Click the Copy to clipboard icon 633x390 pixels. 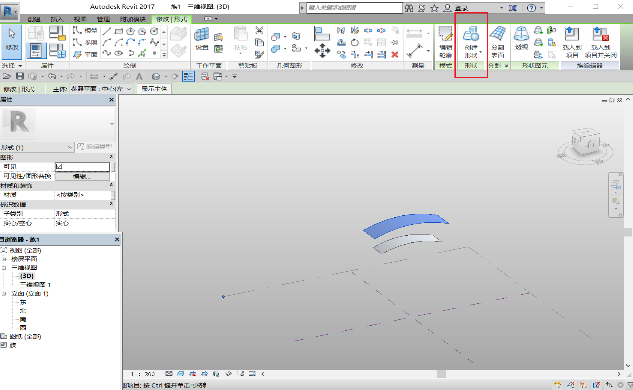(259, 42)
